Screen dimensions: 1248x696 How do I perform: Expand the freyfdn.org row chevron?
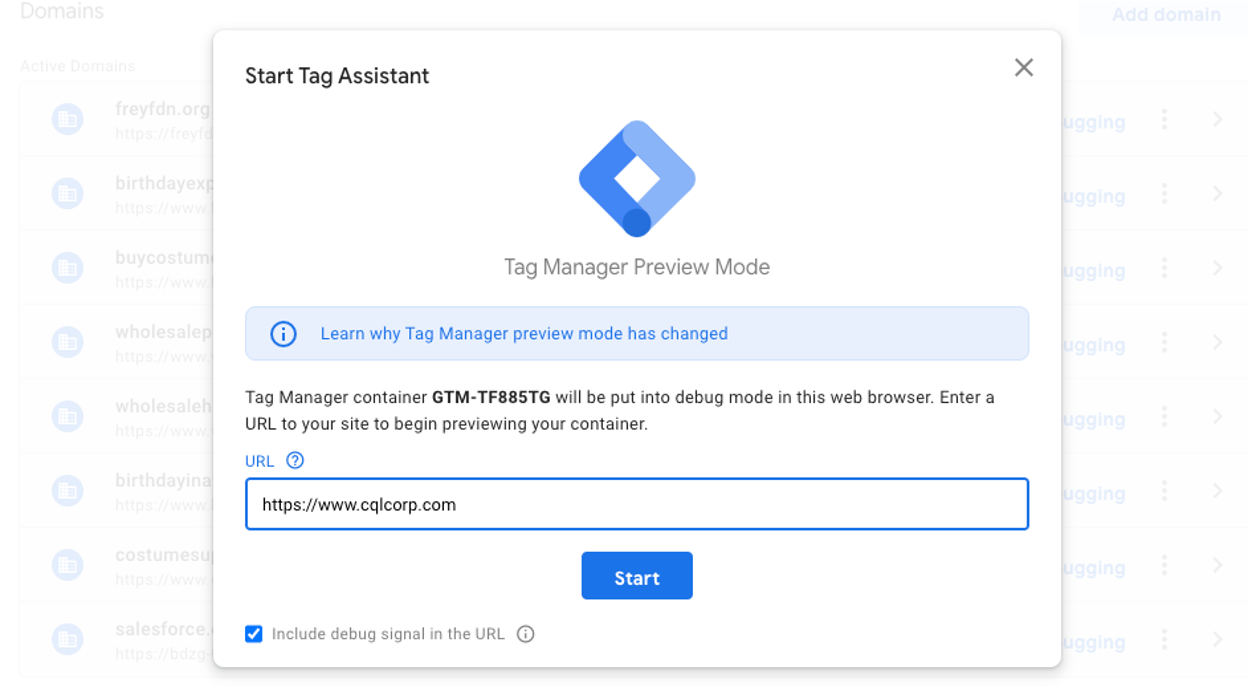click(x=1217, y=120)
